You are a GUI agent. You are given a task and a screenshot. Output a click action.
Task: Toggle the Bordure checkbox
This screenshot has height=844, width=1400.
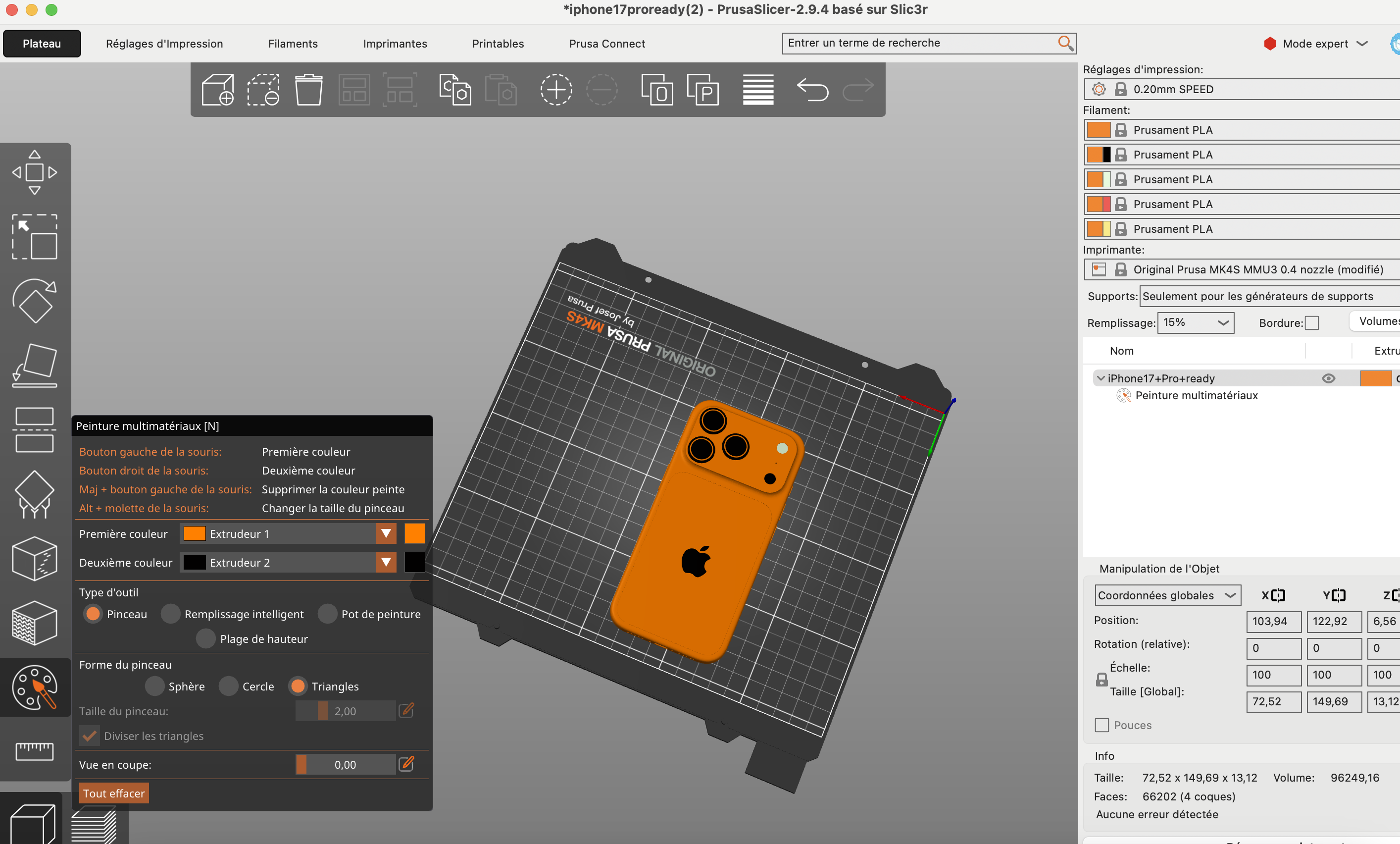click(x=1311, y=323)
